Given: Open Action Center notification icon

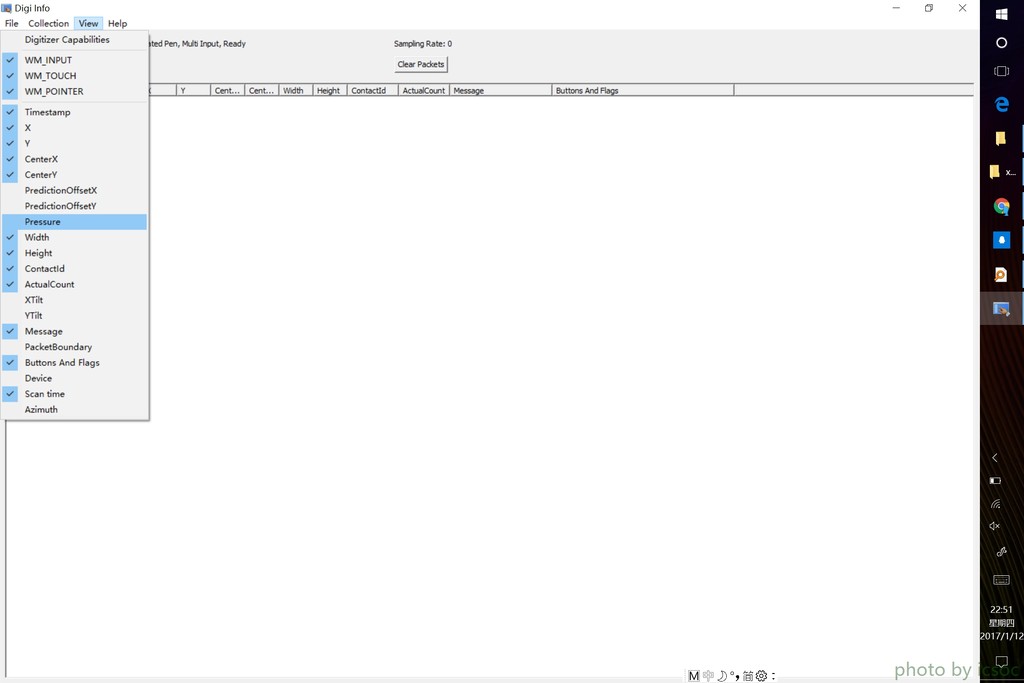Looking at the screenshot, I should point(1001,661).
